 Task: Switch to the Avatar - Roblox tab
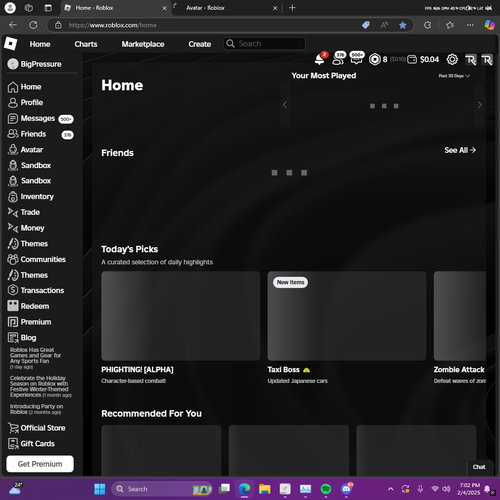click(x=227, y=8)
